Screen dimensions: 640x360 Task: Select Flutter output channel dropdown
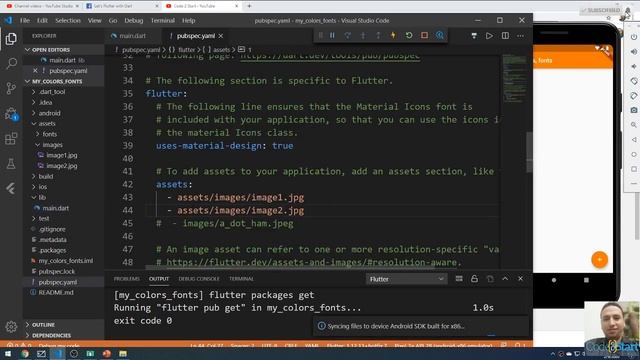point(406,279)
